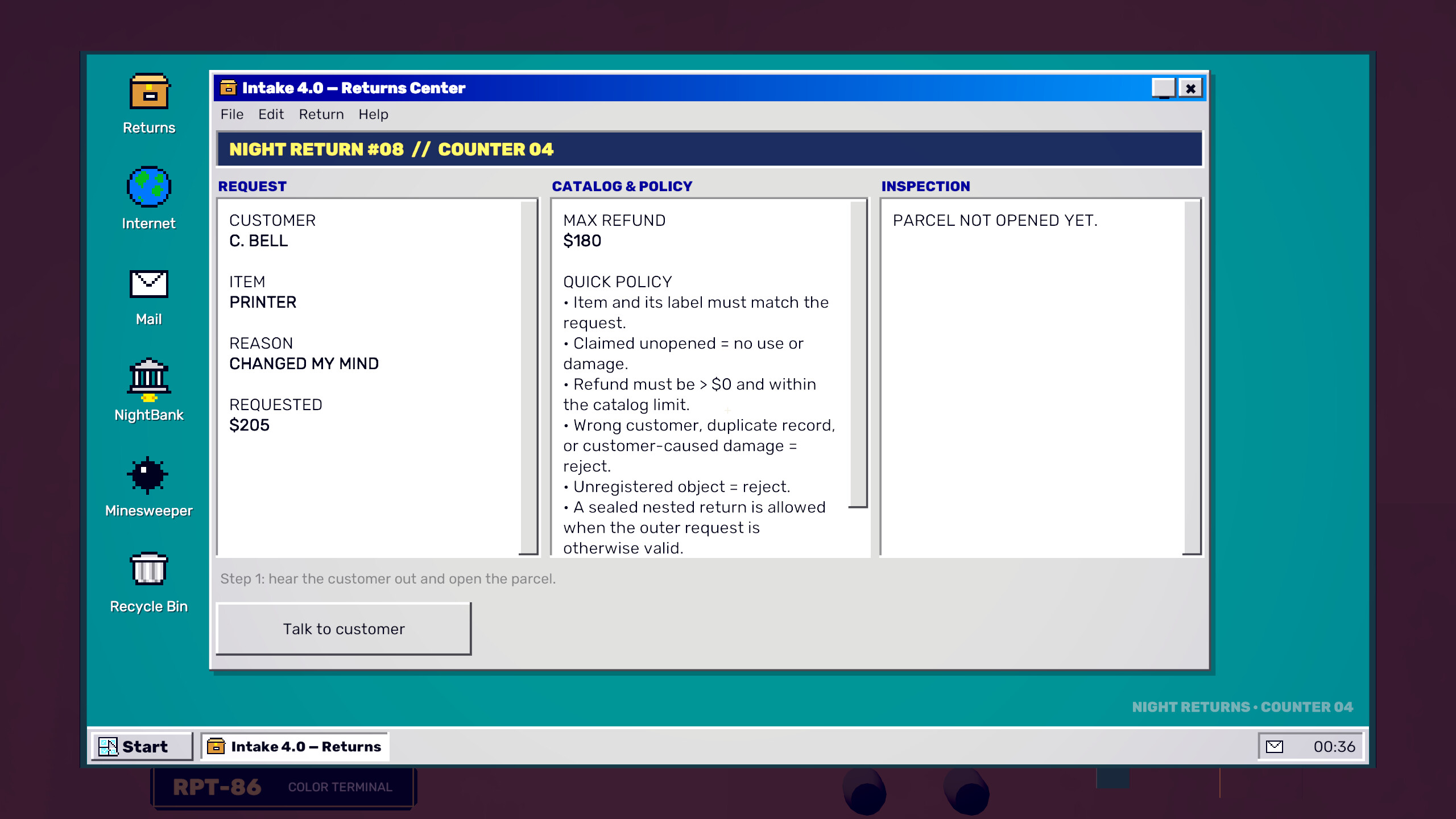The image size is (1456, 819).
Task: Click the 00:36 taskbar clock
Action: pos(1334,746)
